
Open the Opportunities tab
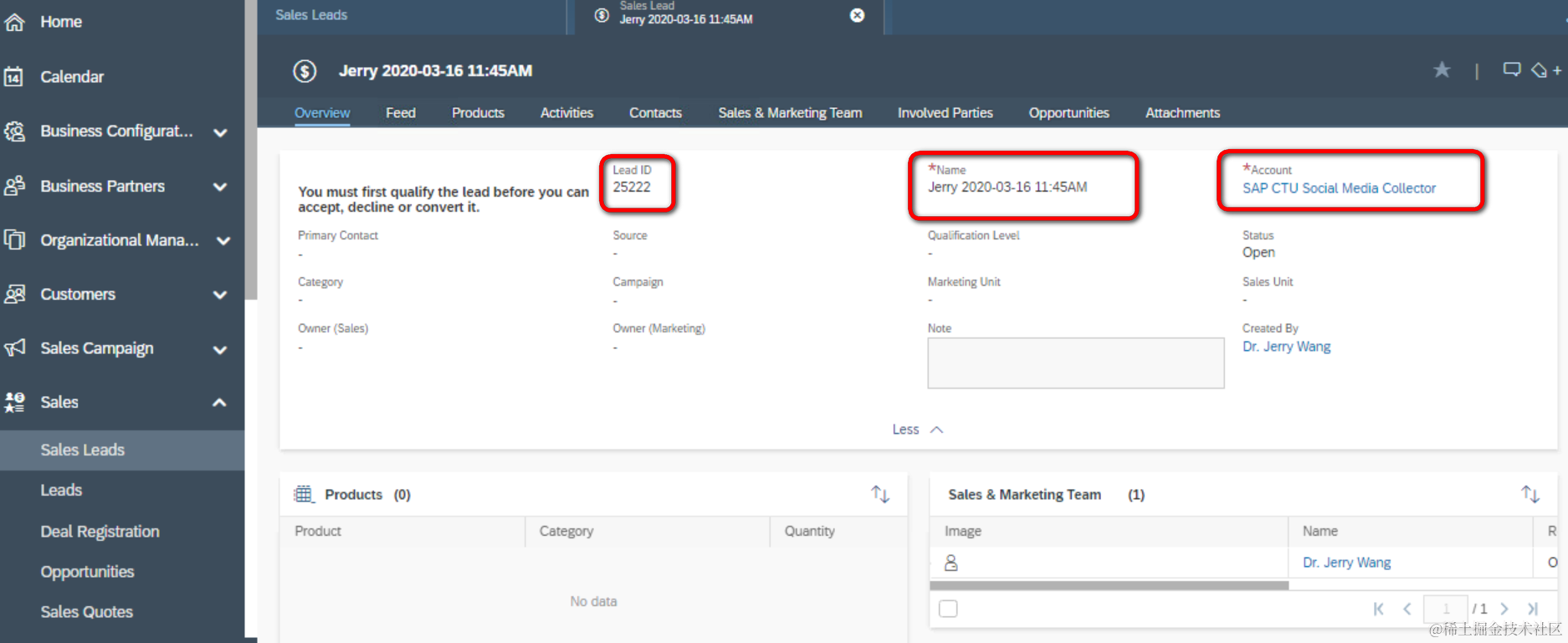[1068, 113]
